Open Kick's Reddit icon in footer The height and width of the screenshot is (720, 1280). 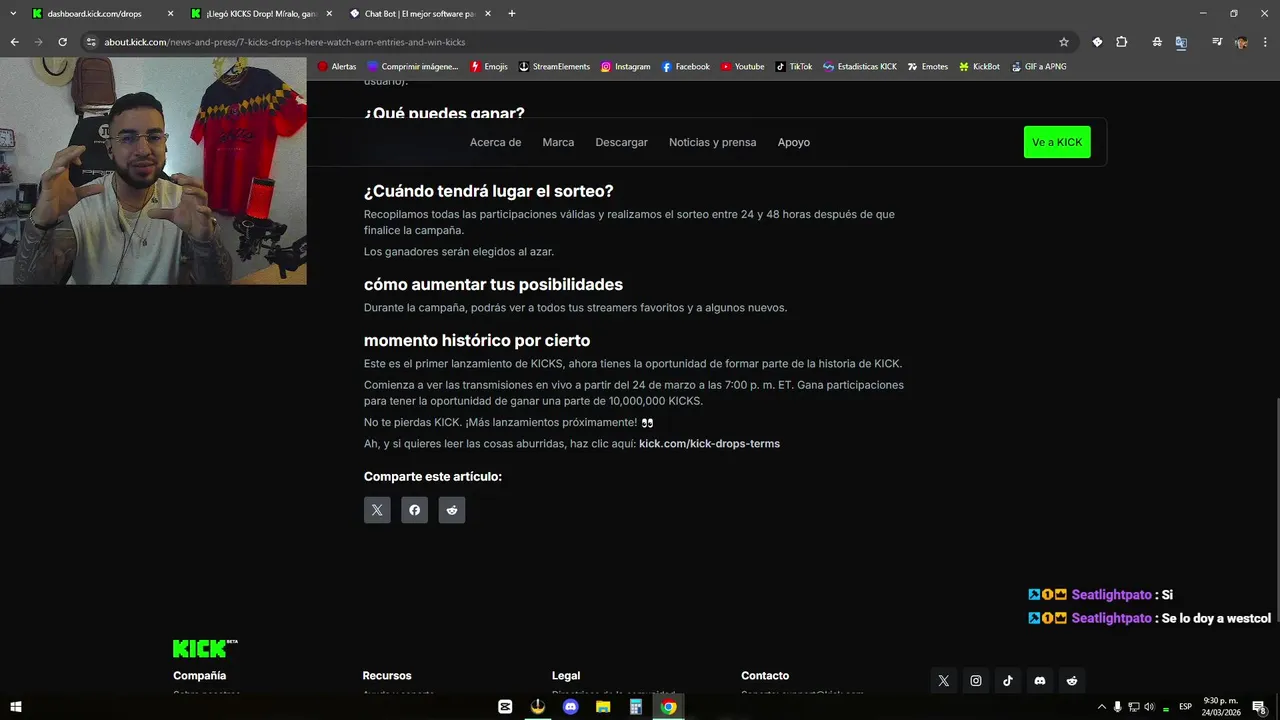[x=1072, y=681]
